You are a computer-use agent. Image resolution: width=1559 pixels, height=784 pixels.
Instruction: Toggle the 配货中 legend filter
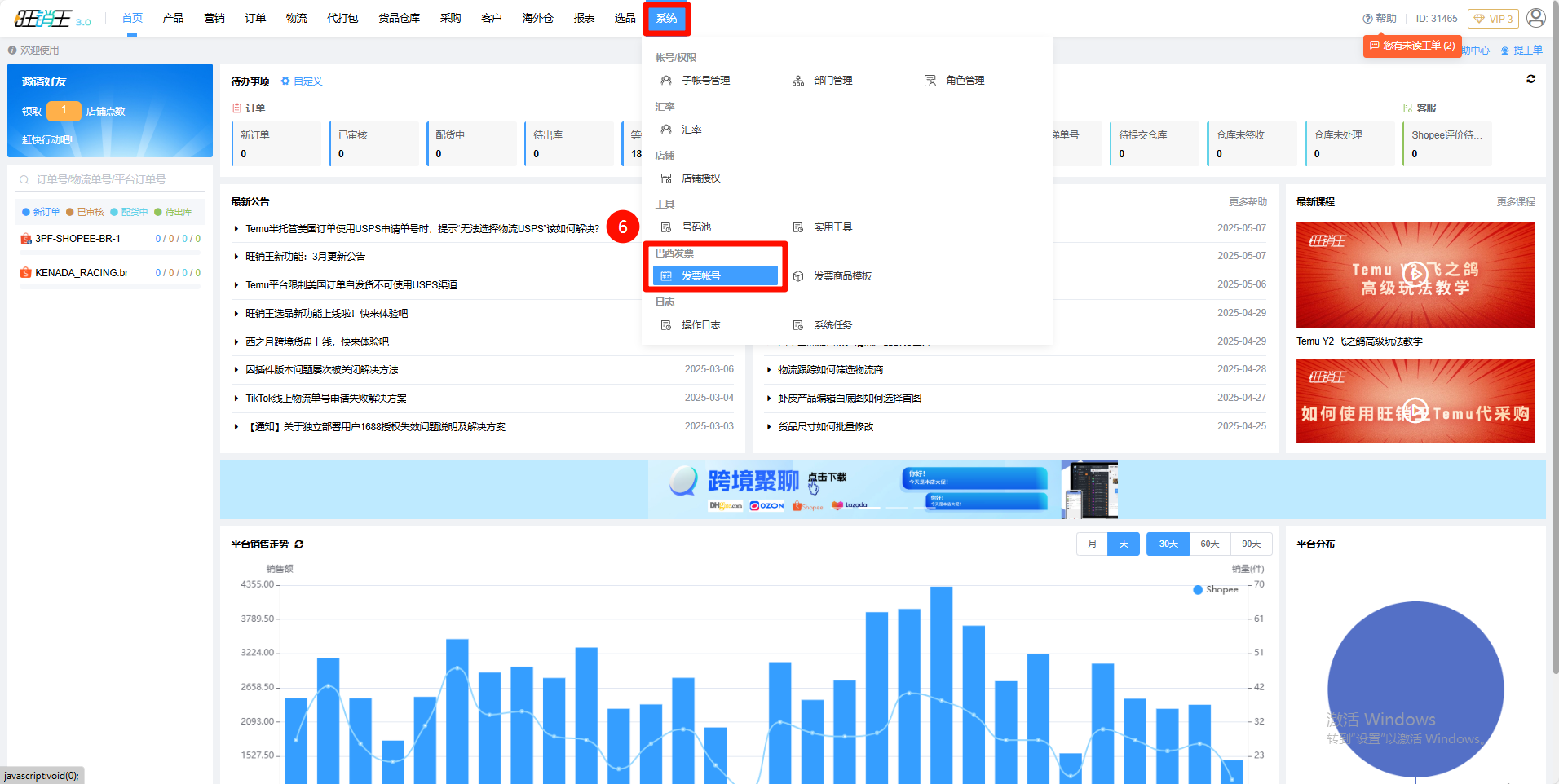[x=129, y=212]
